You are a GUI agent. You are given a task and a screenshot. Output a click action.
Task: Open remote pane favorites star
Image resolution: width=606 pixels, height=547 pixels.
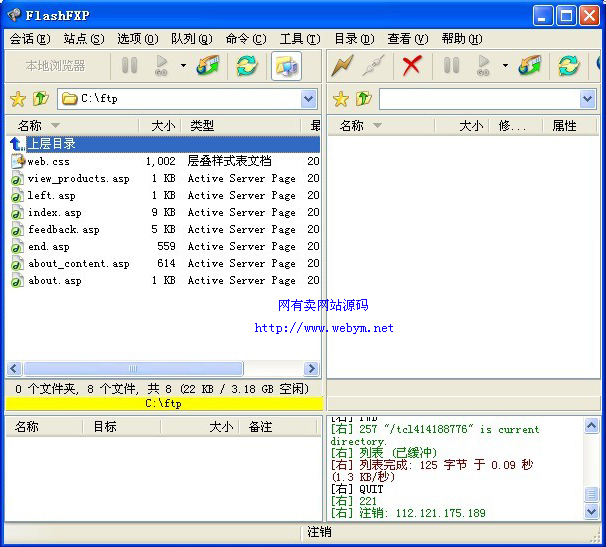pos(340,99)
